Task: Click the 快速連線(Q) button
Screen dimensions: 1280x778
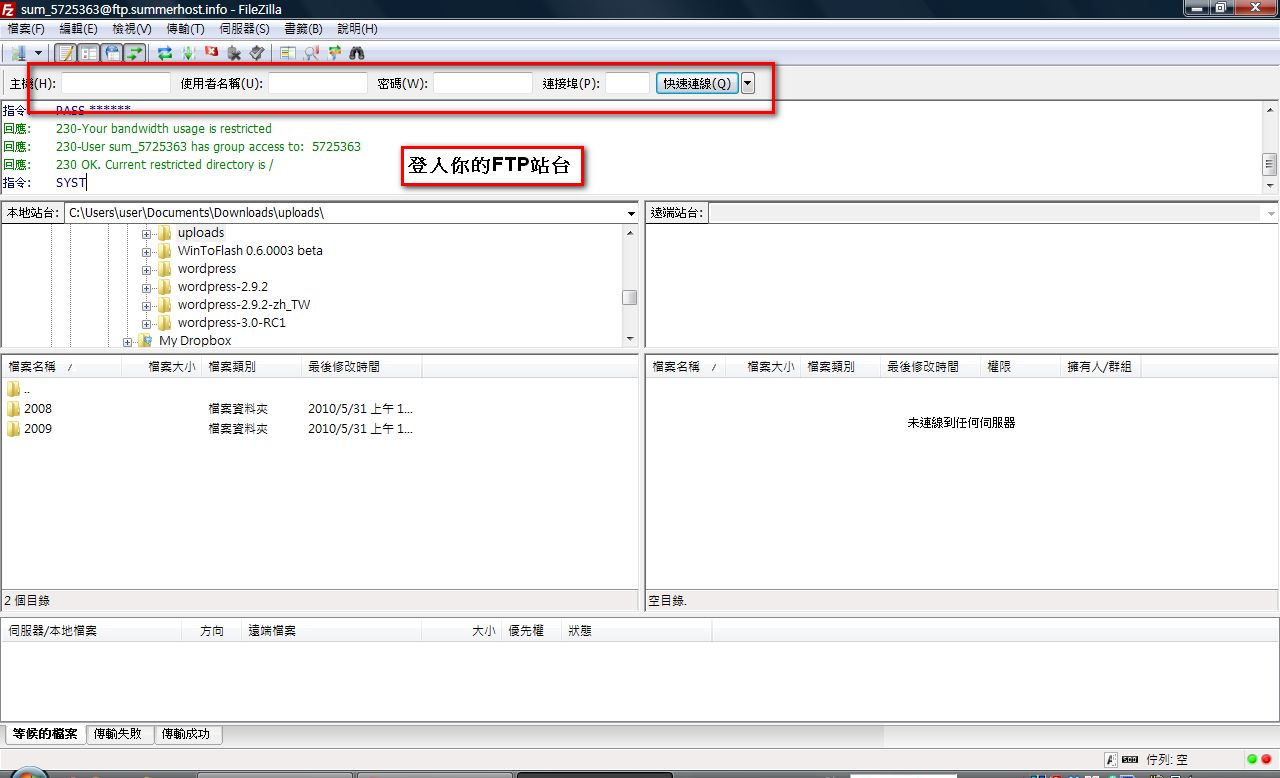Action: click(x=697, y=83)
